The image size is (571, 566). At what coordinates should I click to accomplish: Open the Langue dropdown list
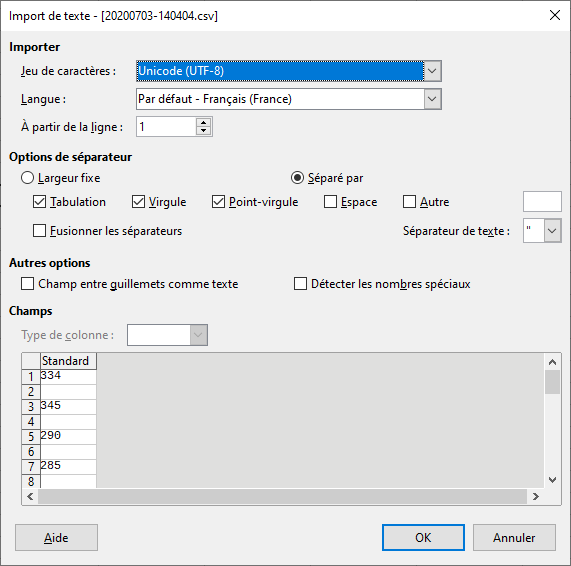point(432,99)
